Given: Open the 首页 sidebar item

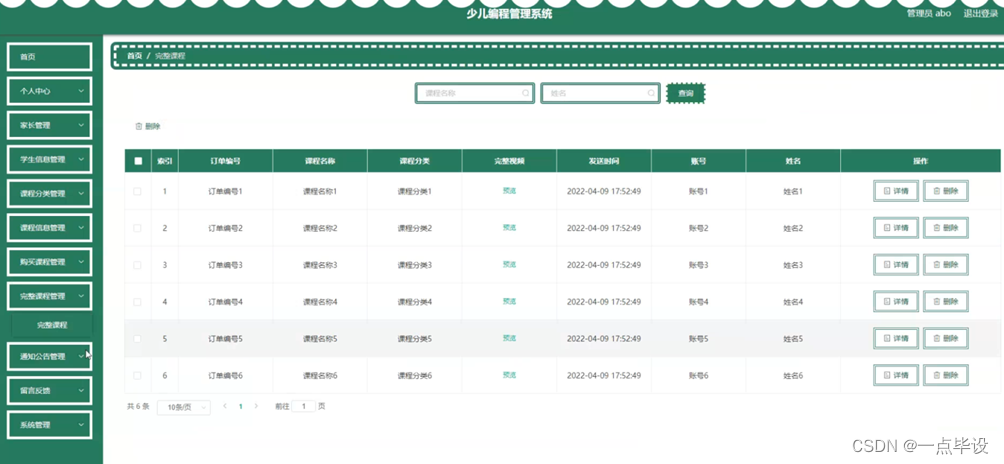Looking at the screenshot, I should (49, 57).
